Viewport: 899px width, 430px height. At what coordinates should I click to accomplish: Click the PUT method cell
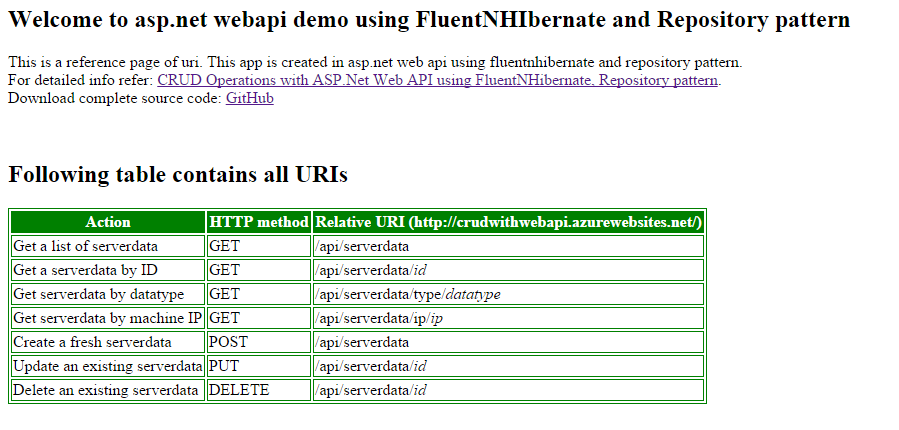pyautogui.click(x=259, y=366)
